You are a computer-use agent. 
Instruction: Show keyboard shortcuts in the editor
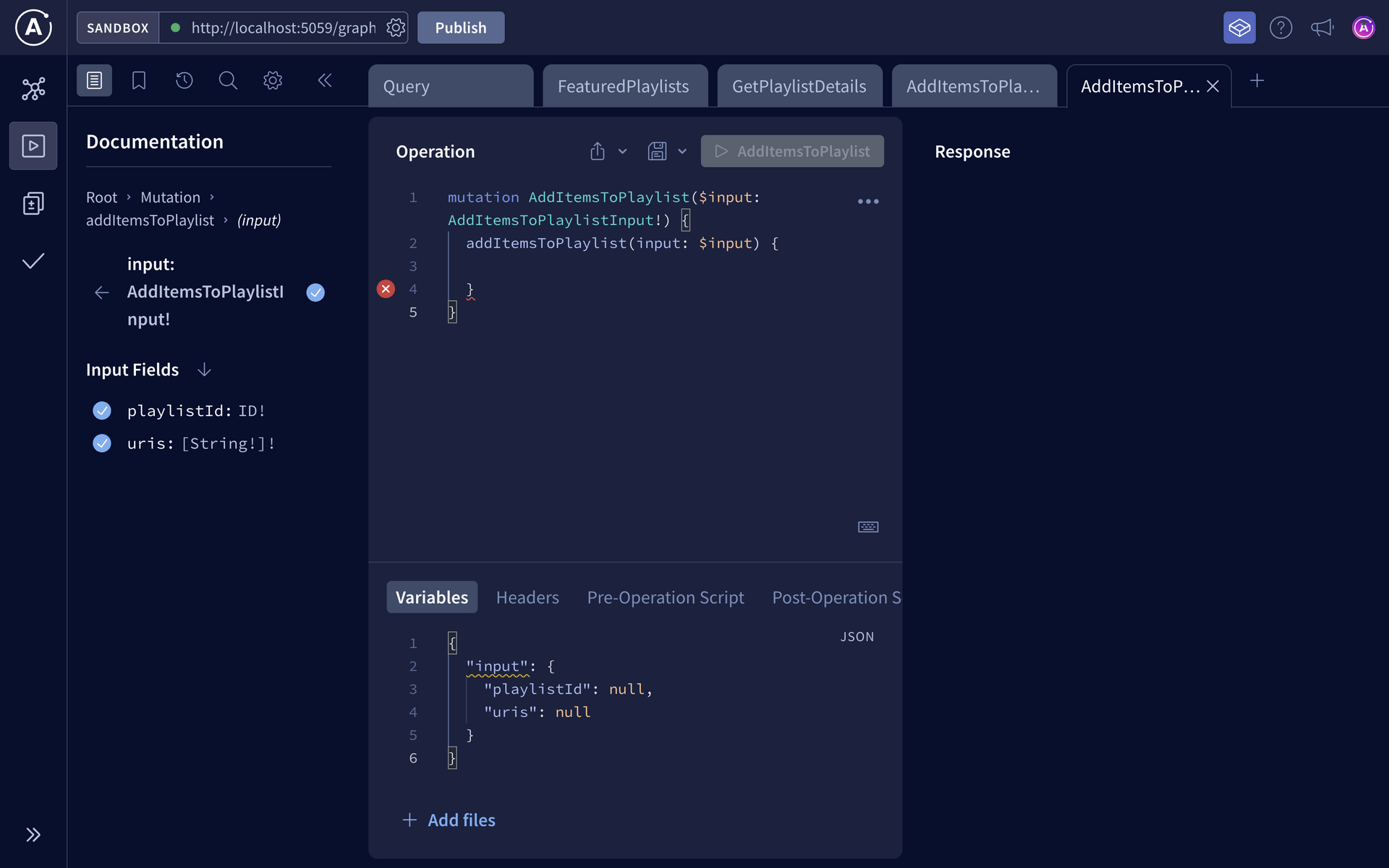point(867,527)
